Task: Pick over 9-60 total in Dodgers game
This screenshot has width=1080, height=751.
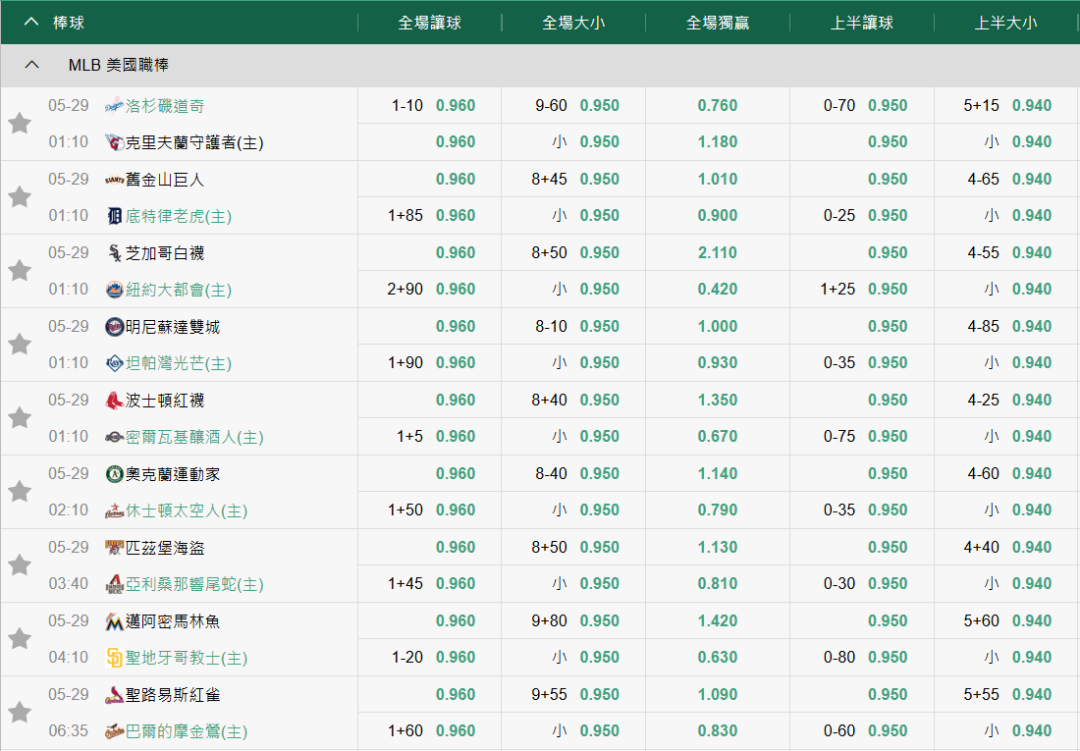Action: click(599, 105)
